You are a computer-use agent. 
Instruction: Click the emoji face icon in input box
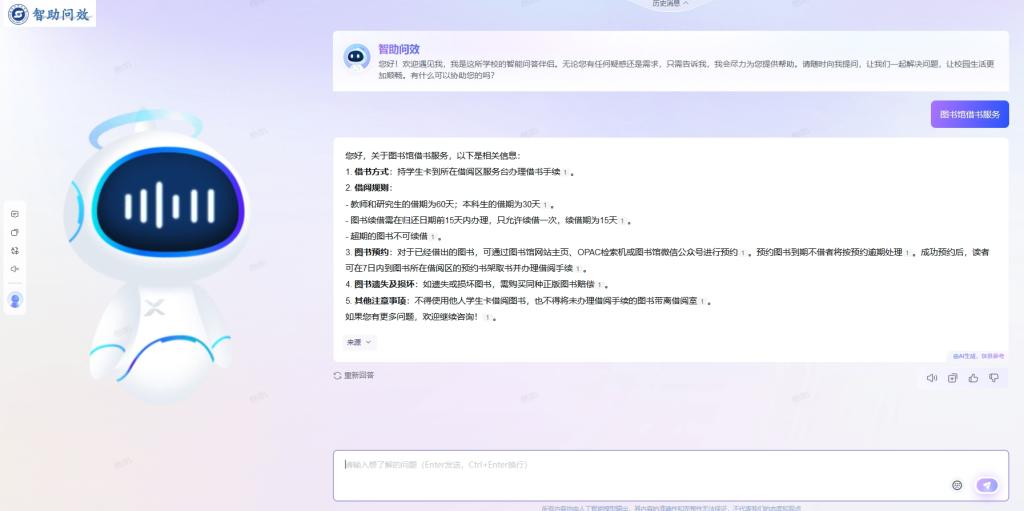click(957, 485)
